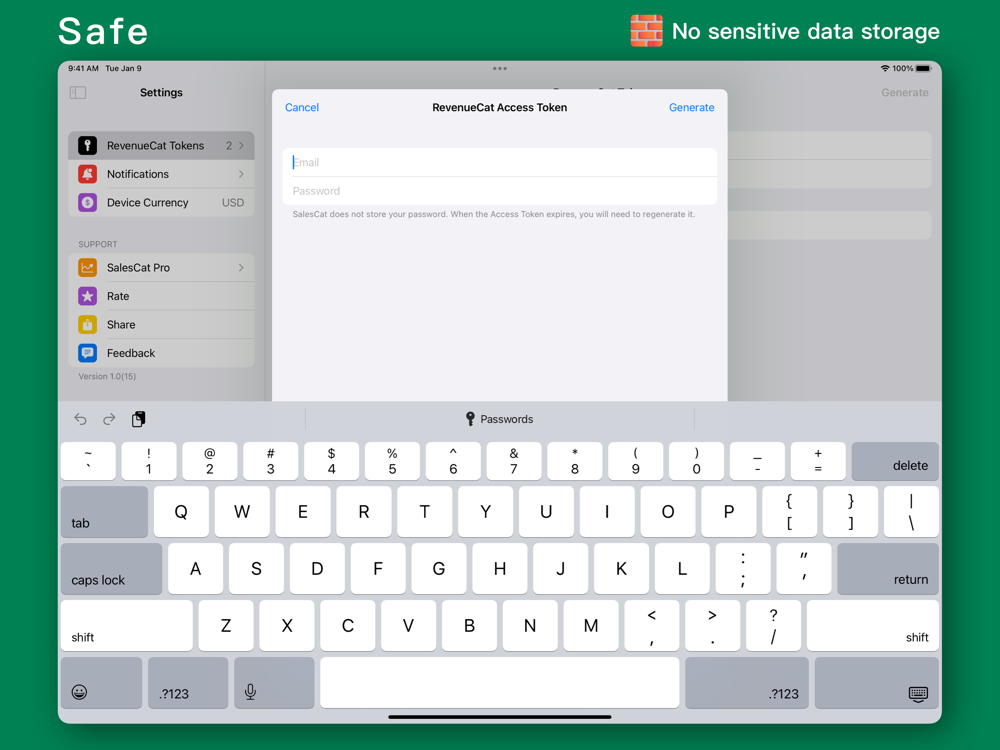Cancel the RevenueCat Access Token dialog
Image resolution: width=1000 pixels, height=750 pixels.
pos(302,108)
